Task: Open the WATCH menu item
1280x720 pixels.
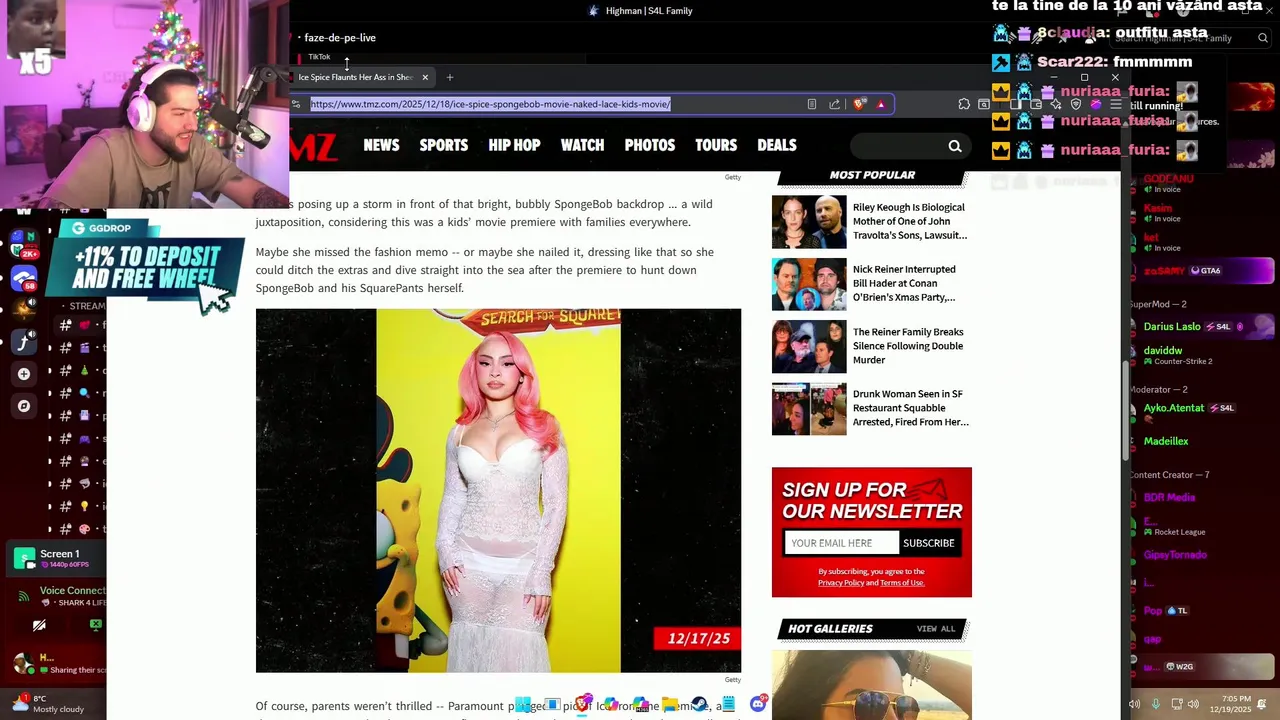Action: 582,145
